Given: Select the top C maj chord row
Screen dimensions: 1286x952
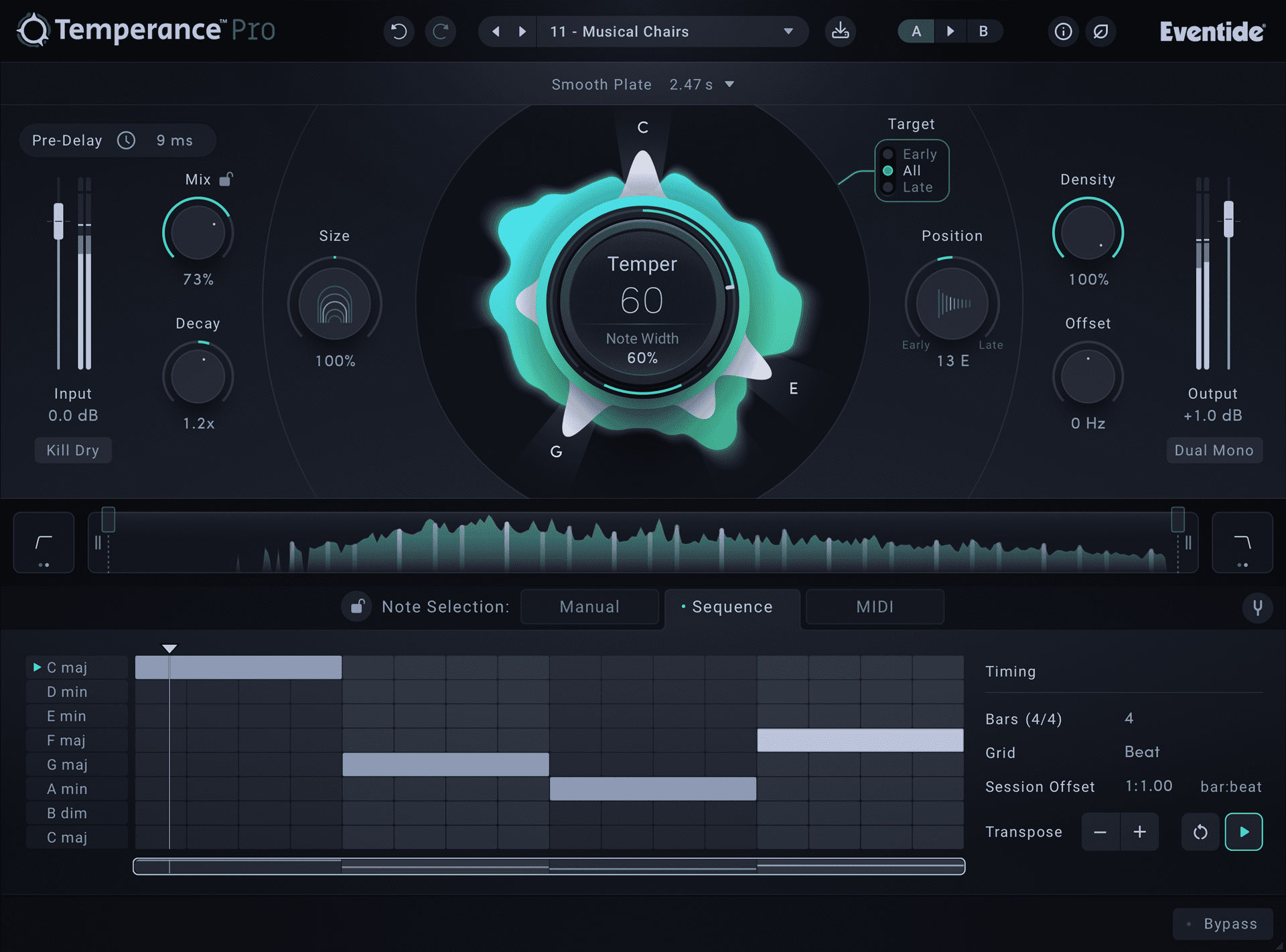Looking at the screenshot, I should click(77, 667).
